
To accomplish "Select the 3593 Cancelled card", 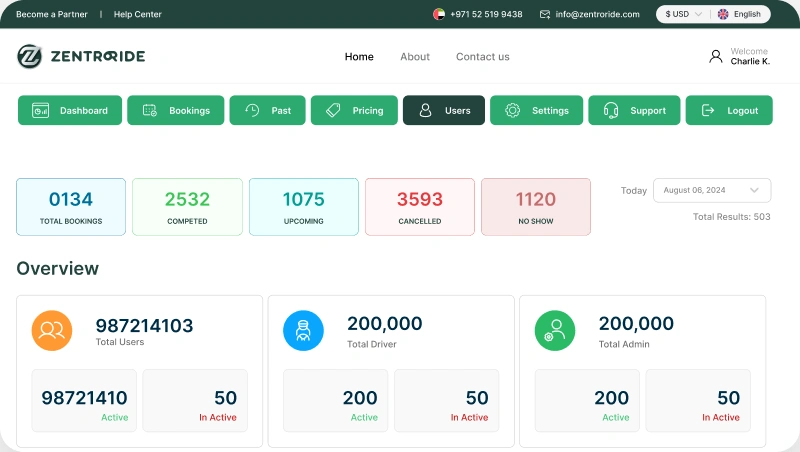I will (x=420, y=207).
